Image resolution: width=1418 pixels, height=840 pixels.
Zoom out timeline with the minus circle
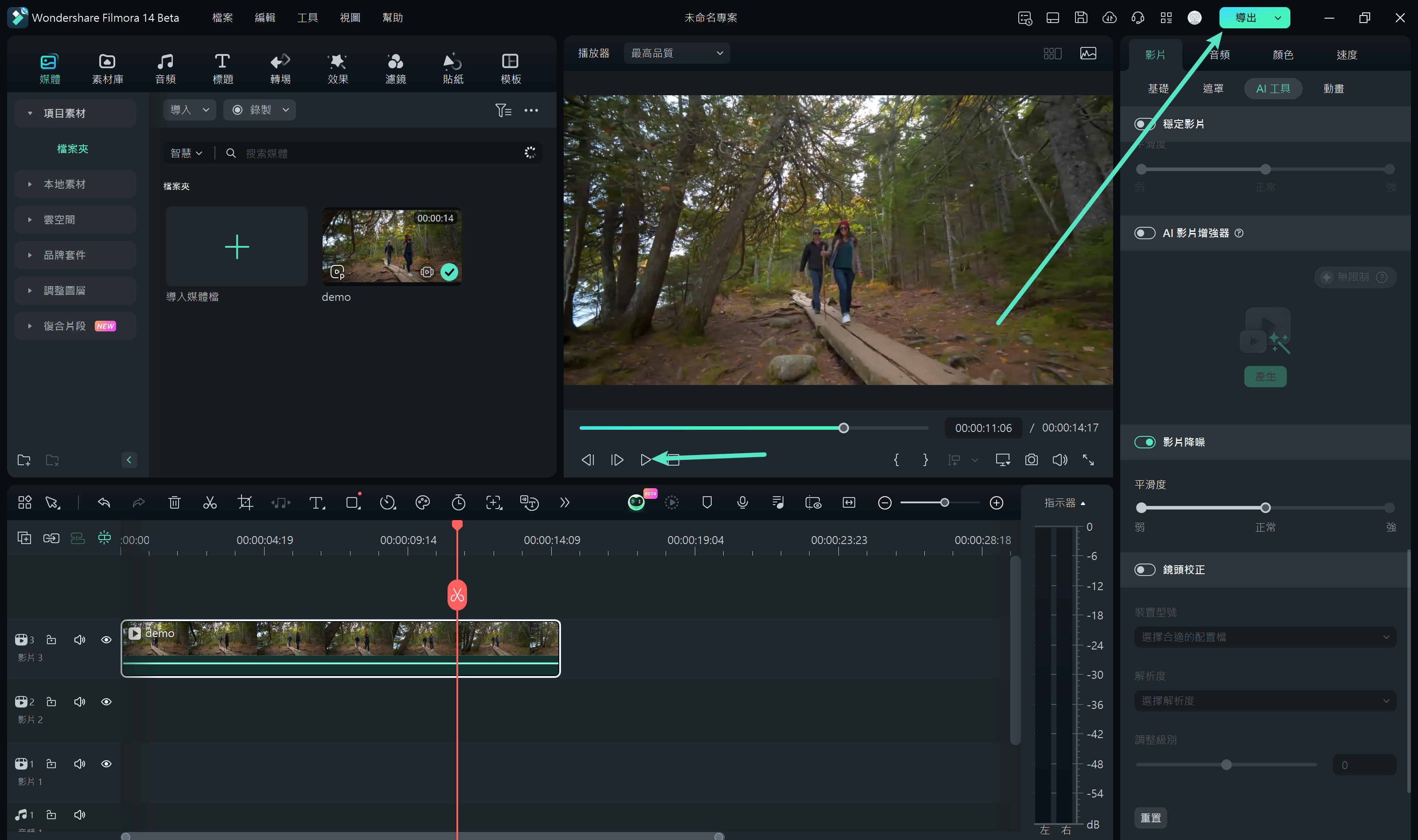885,503
